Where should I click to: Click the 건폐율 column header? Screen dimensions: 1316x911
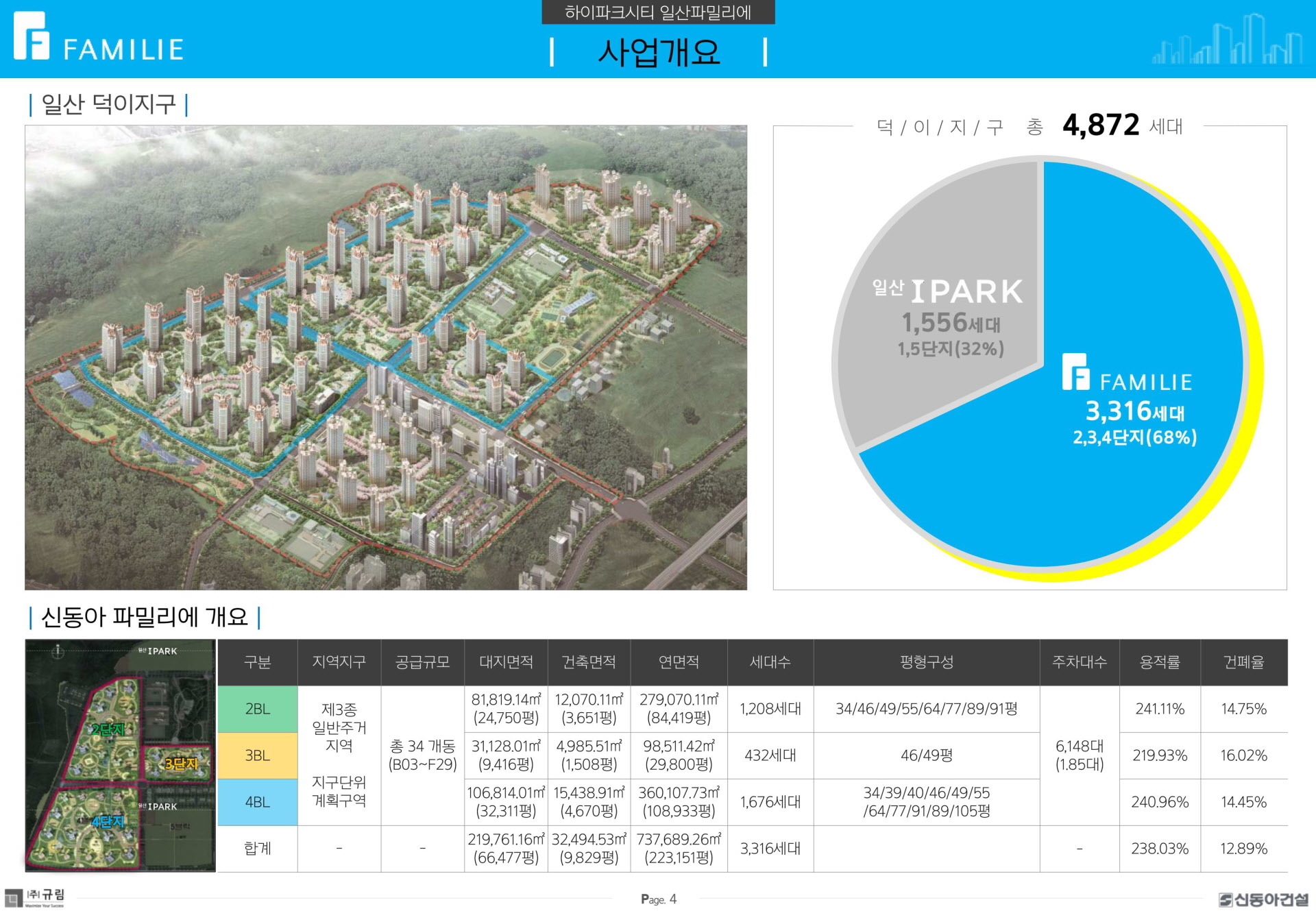pos(1244,662)
